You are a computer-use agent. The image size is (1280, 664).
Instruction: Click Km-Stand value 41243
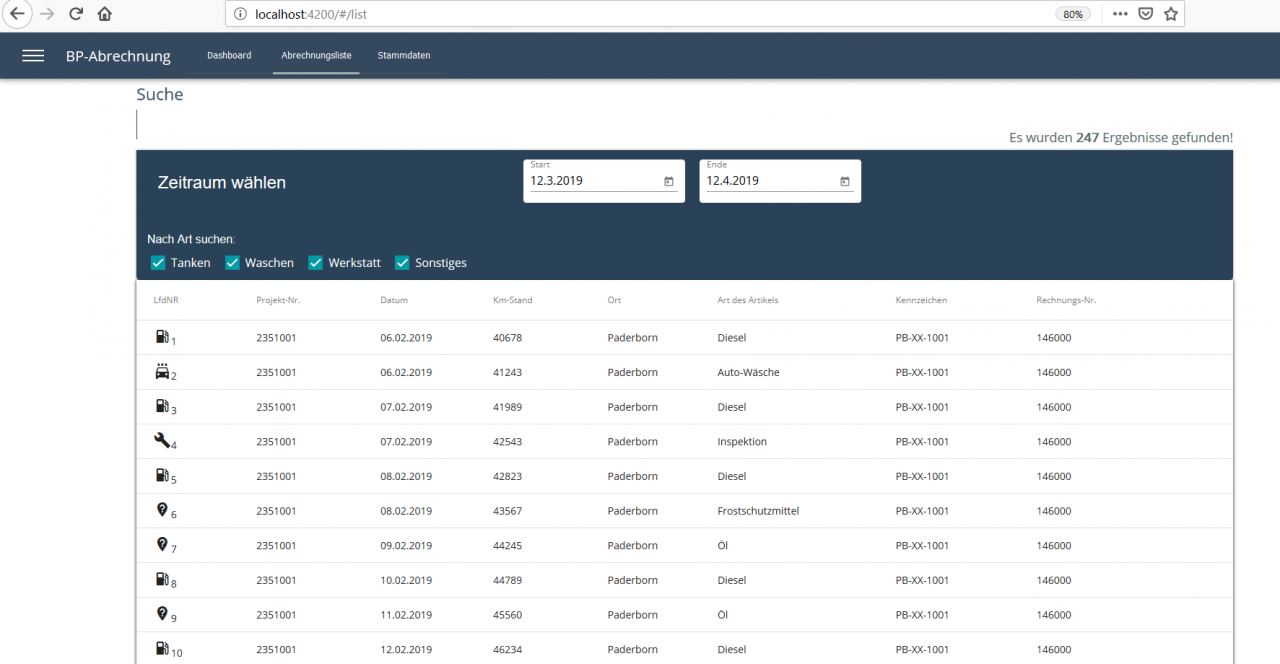pyautogui.click(x=507, y=372)
